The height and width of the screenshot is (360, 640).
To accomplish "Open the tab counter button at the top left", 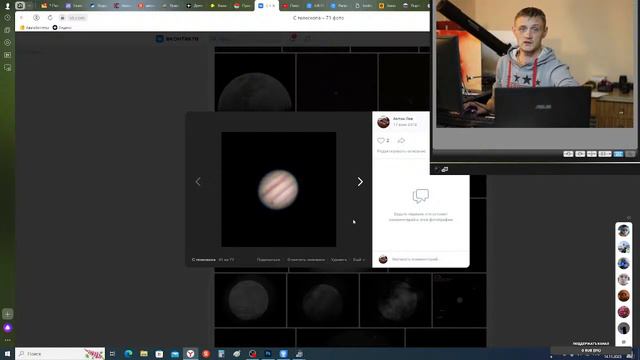I will (x=20, y=6).
